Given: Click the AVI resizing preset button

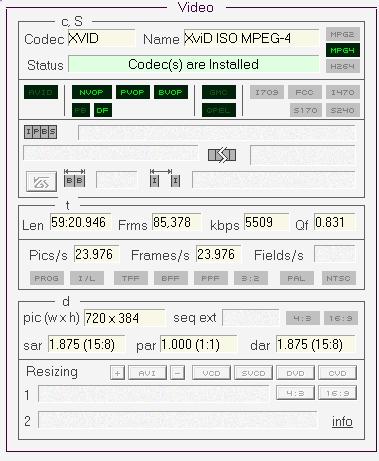Looking at the screenshot, I should click(x=147, y=373).
